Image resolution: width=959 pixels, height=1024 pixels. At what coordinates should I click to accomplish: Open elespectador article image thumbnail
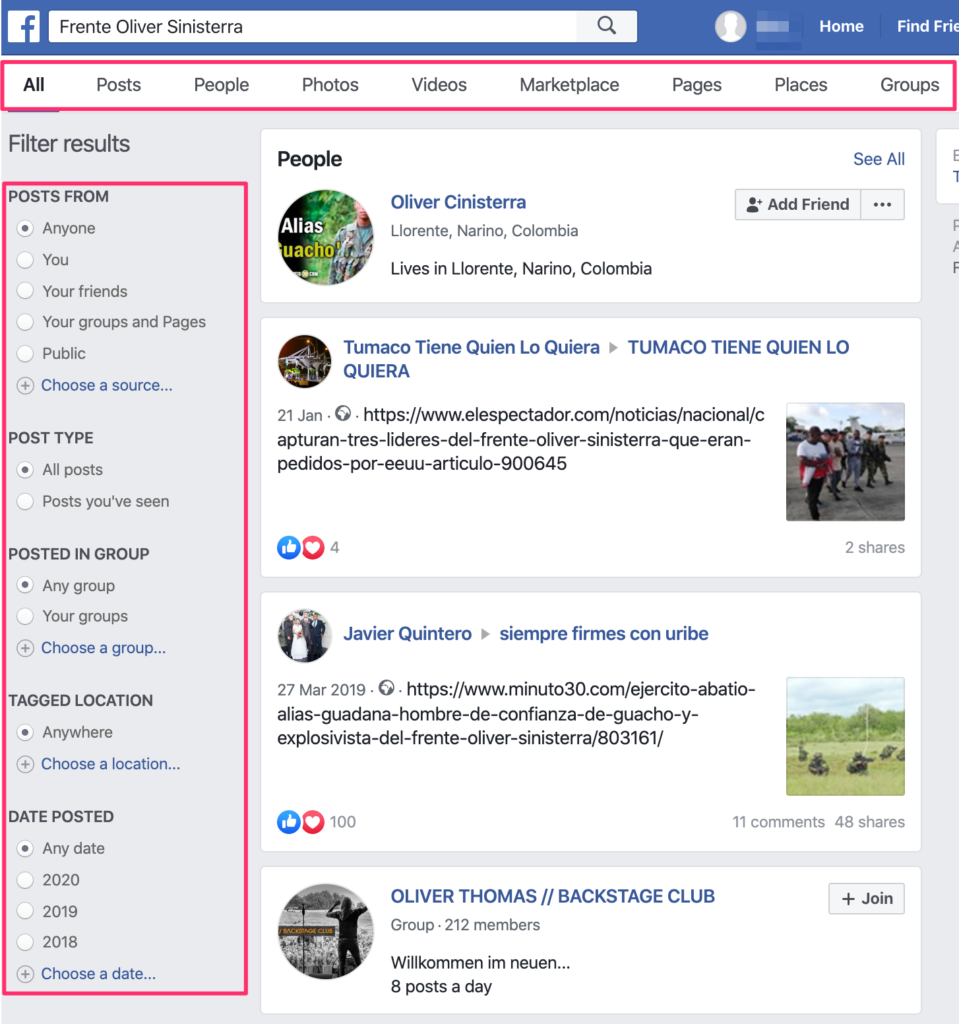[x=845, y=462]
